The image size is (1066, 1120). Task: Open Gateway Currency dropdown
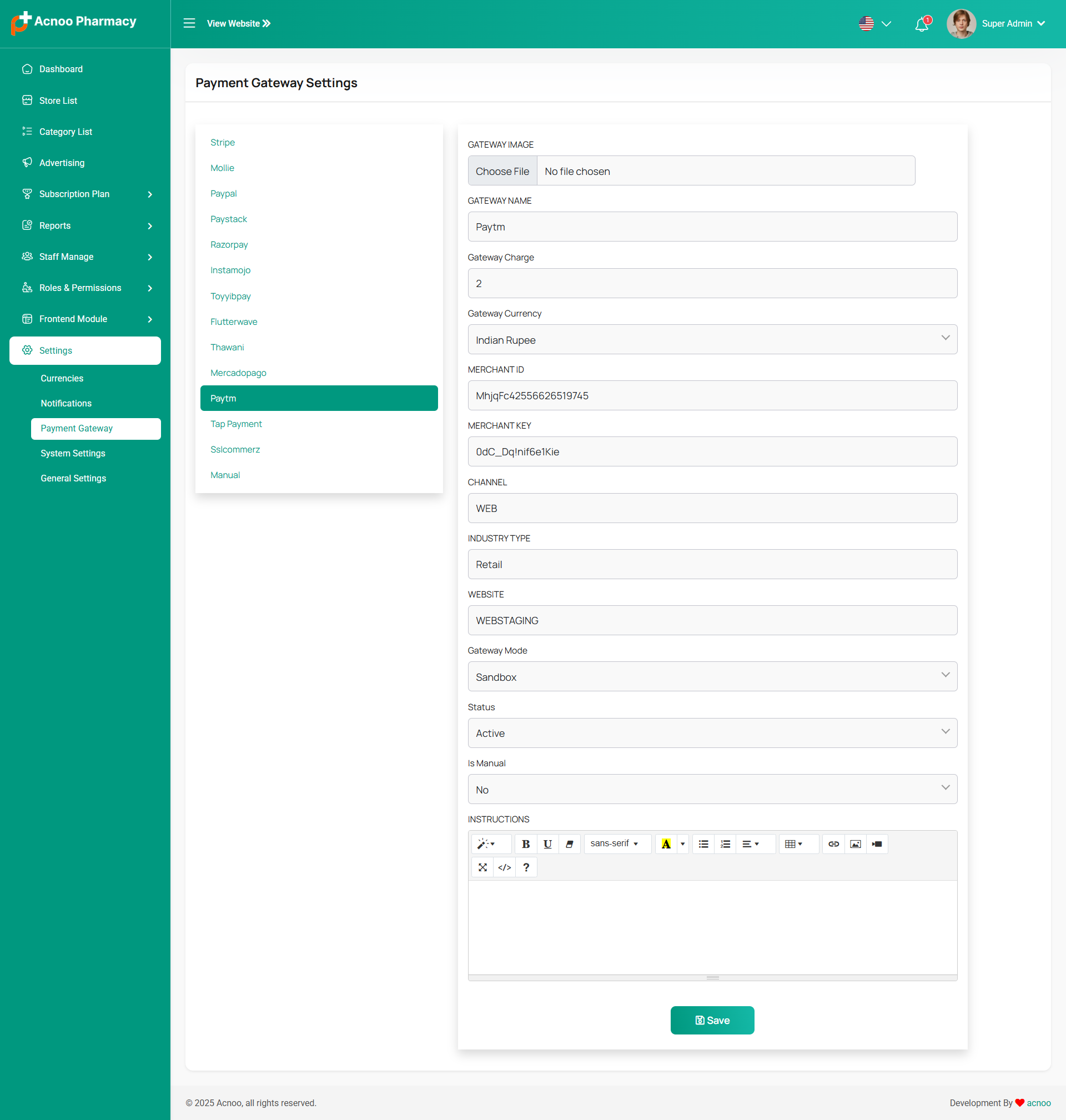pos(712,339)
